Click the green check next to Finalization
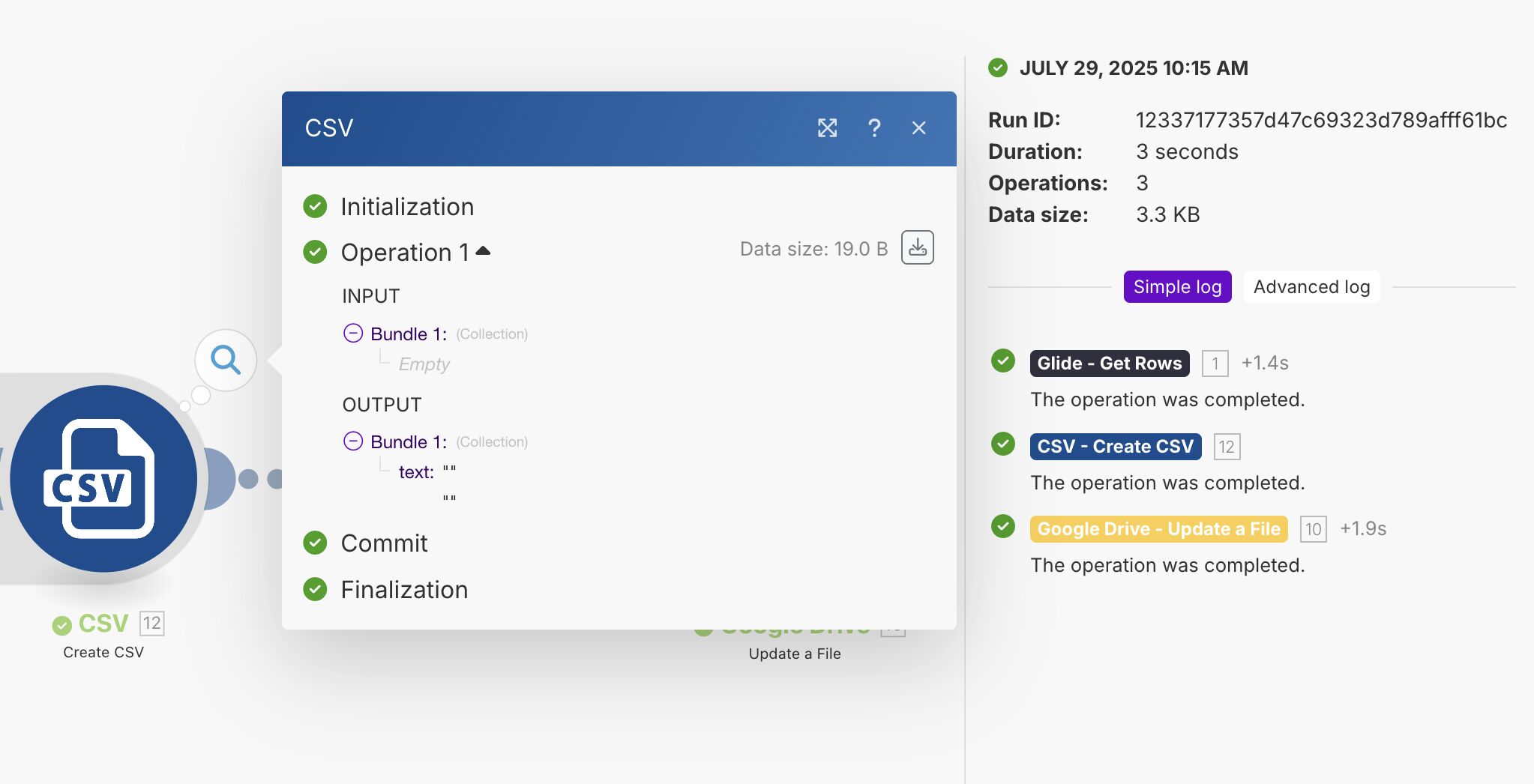Image resolution: width=1534 pixels, height=784 pixels. [315, 589]
